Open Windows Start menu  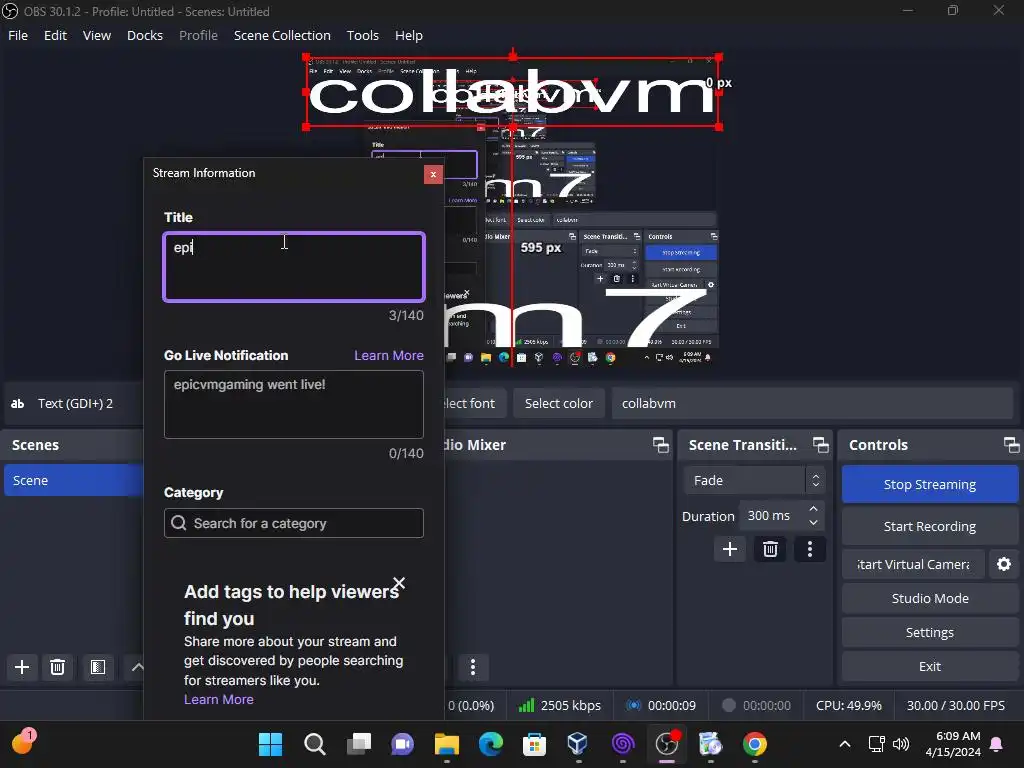point(270,744)
